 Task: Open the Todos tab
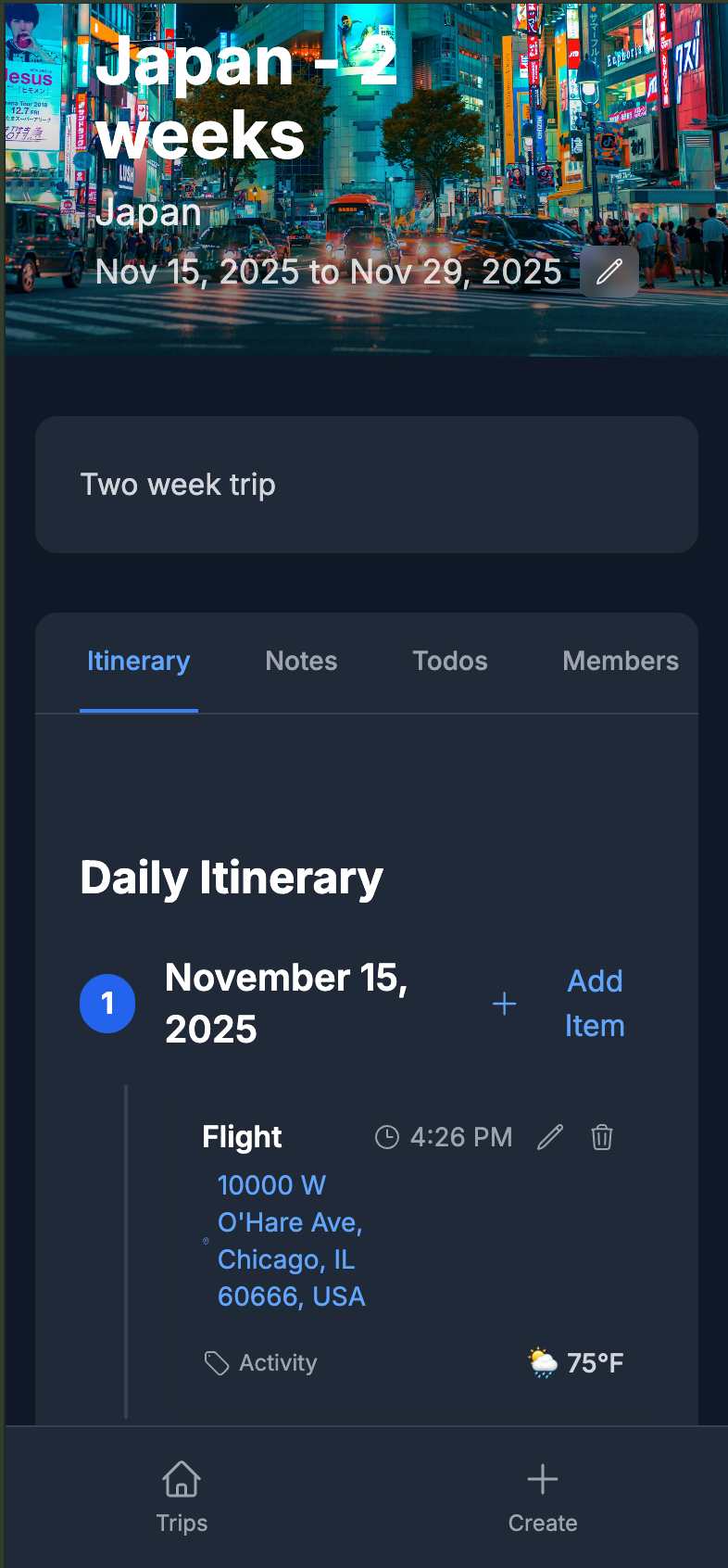[x=450, y=661]
